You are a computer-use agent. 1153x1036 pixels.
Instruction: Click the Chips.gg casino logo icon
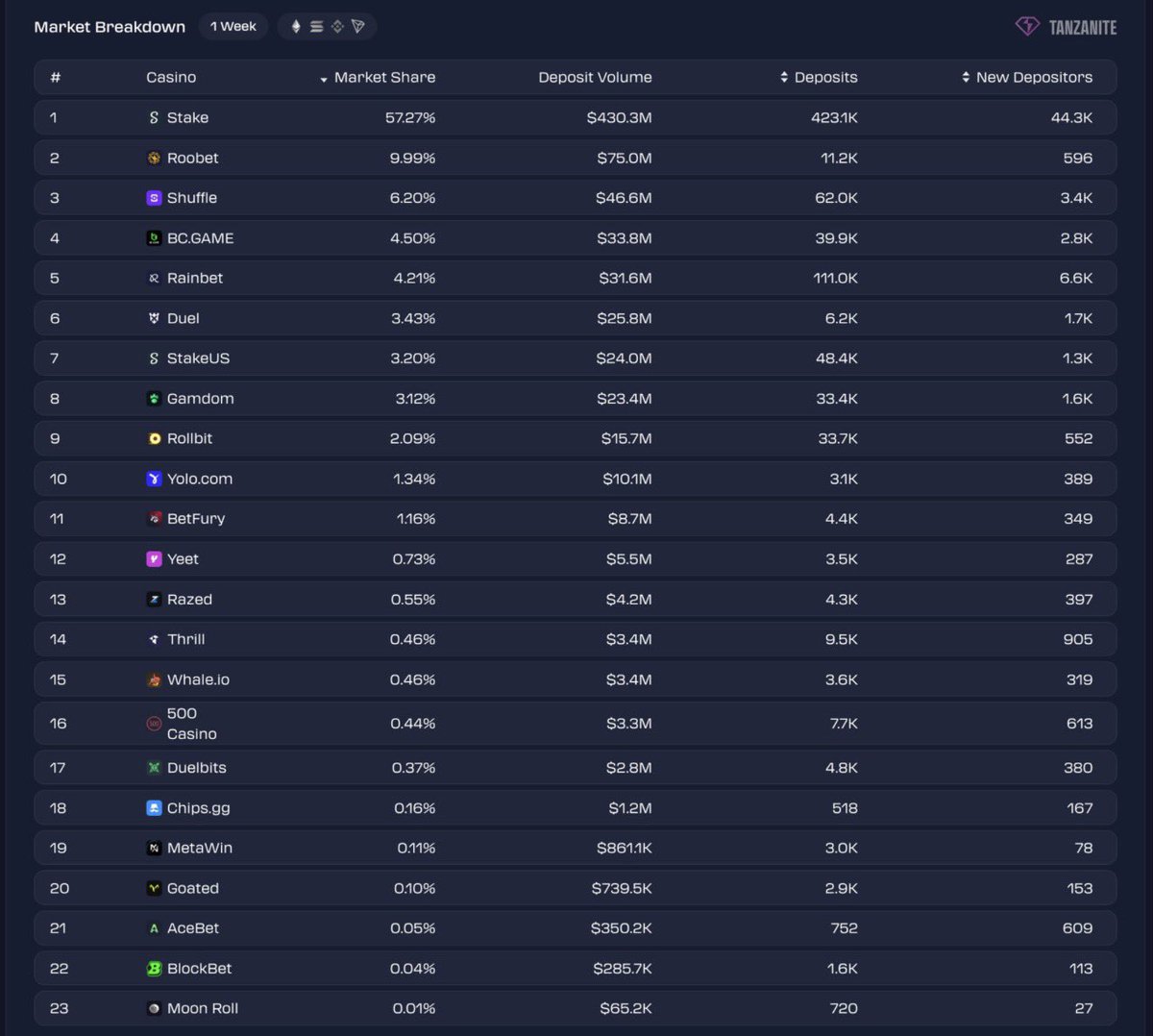coord(154,808)
